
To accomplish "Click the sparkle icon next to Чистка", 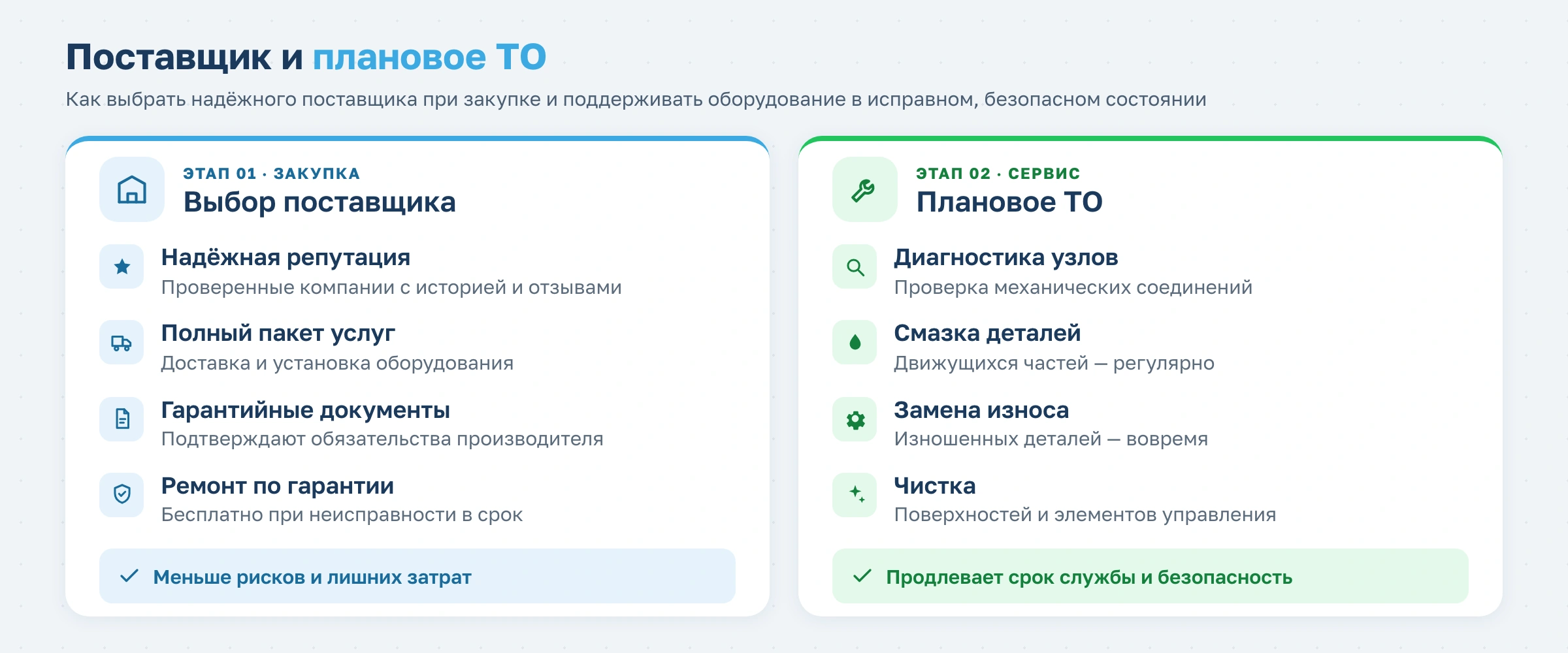I will point(855,494).
